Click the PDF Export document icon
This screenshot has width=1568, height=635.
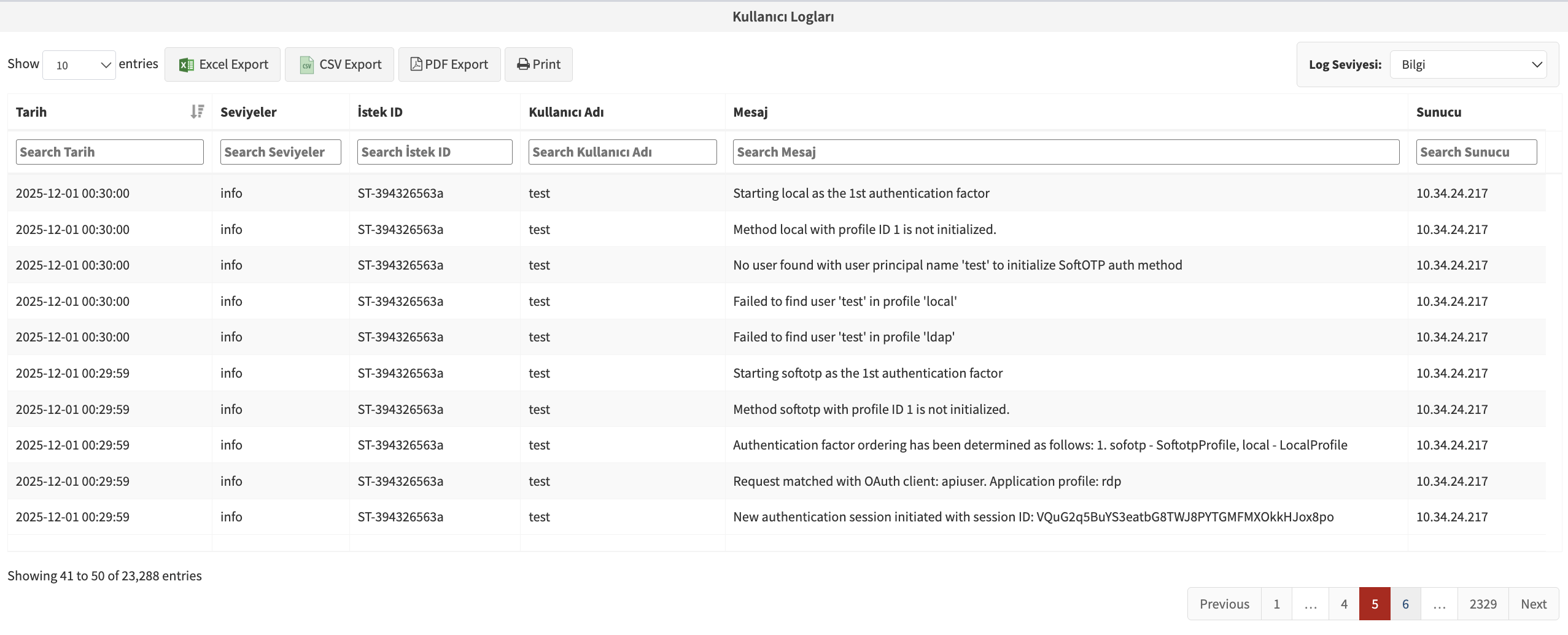coord(416,64)
